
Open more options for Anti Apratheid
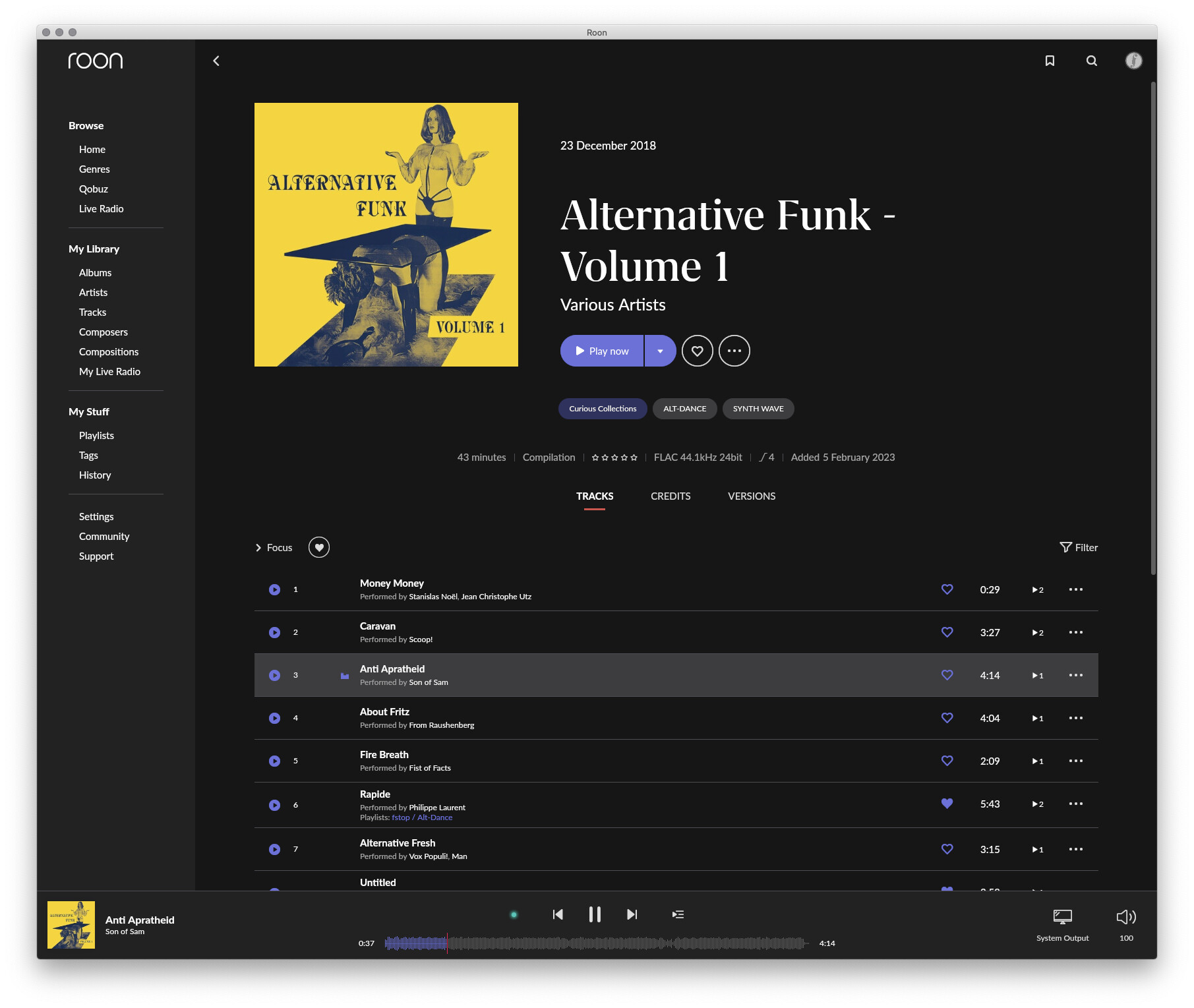pos(1075,675)
